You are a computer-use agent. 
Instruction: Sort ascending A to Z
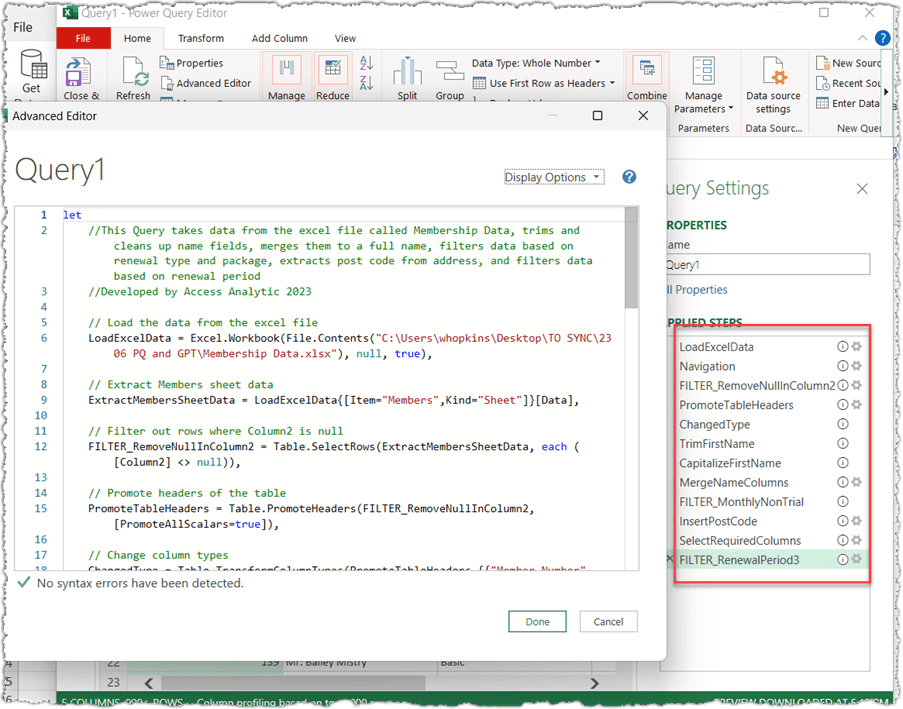[x=366, y=62]
